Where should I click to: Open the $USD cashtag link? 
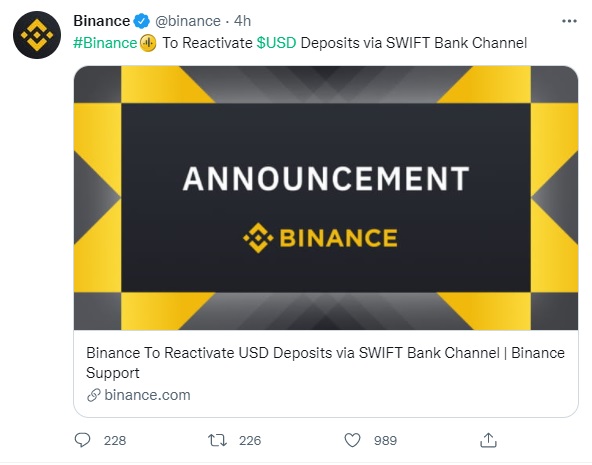(276, 43)
